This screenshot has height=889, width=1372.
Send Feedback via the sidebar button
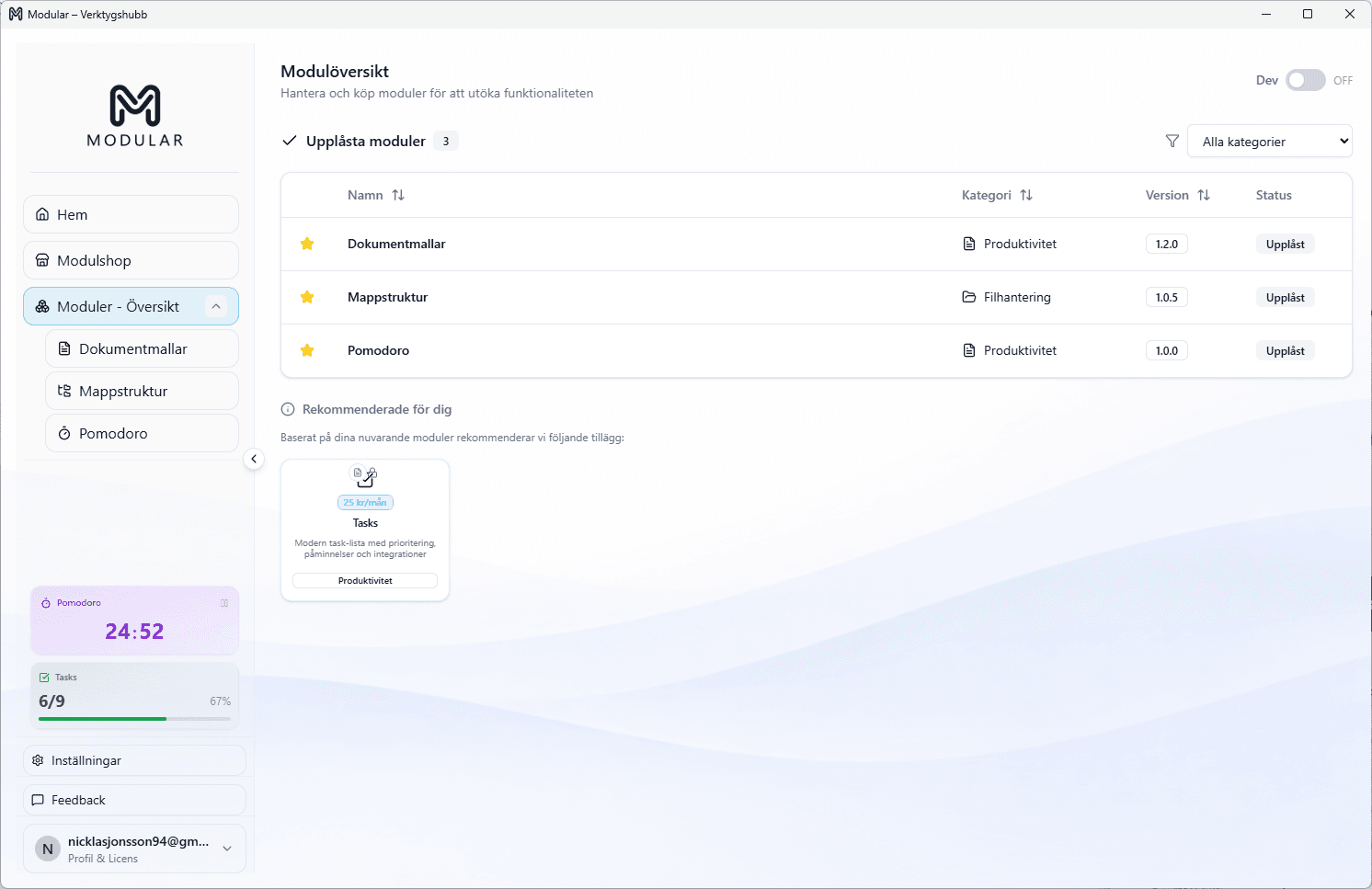coord(78,800)
